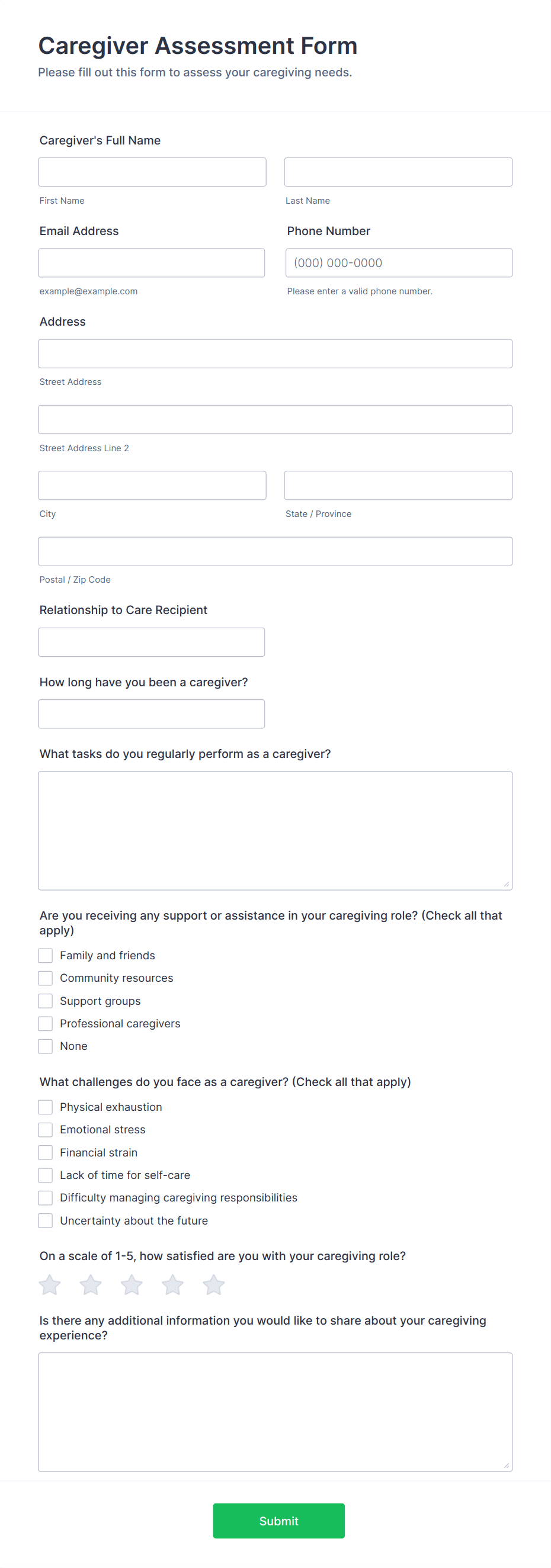The image size is (551, 1568).
Task: Check Physical exhaustion as a challenge
Action: [45, 1107]
